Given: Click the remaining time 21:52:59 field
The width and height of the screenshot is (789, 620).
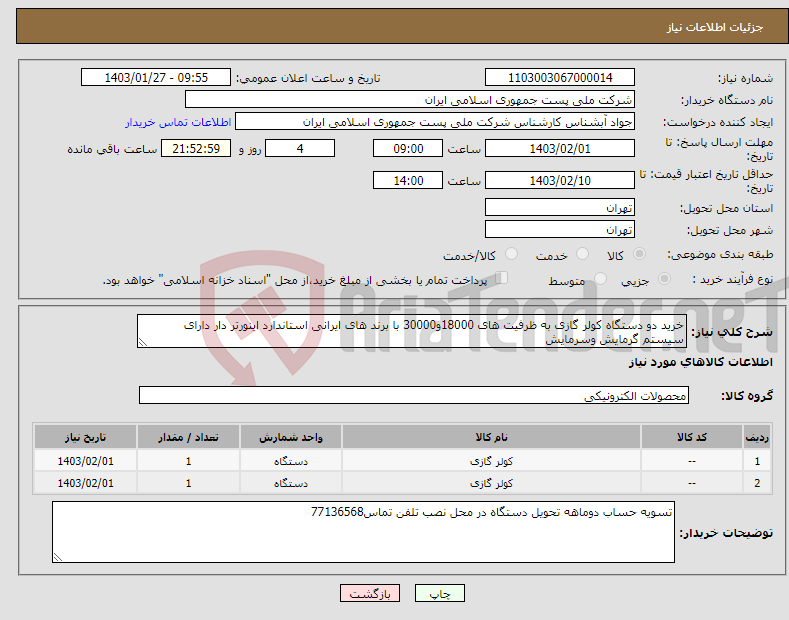Looking at the screenshot, I should point(196,148).
